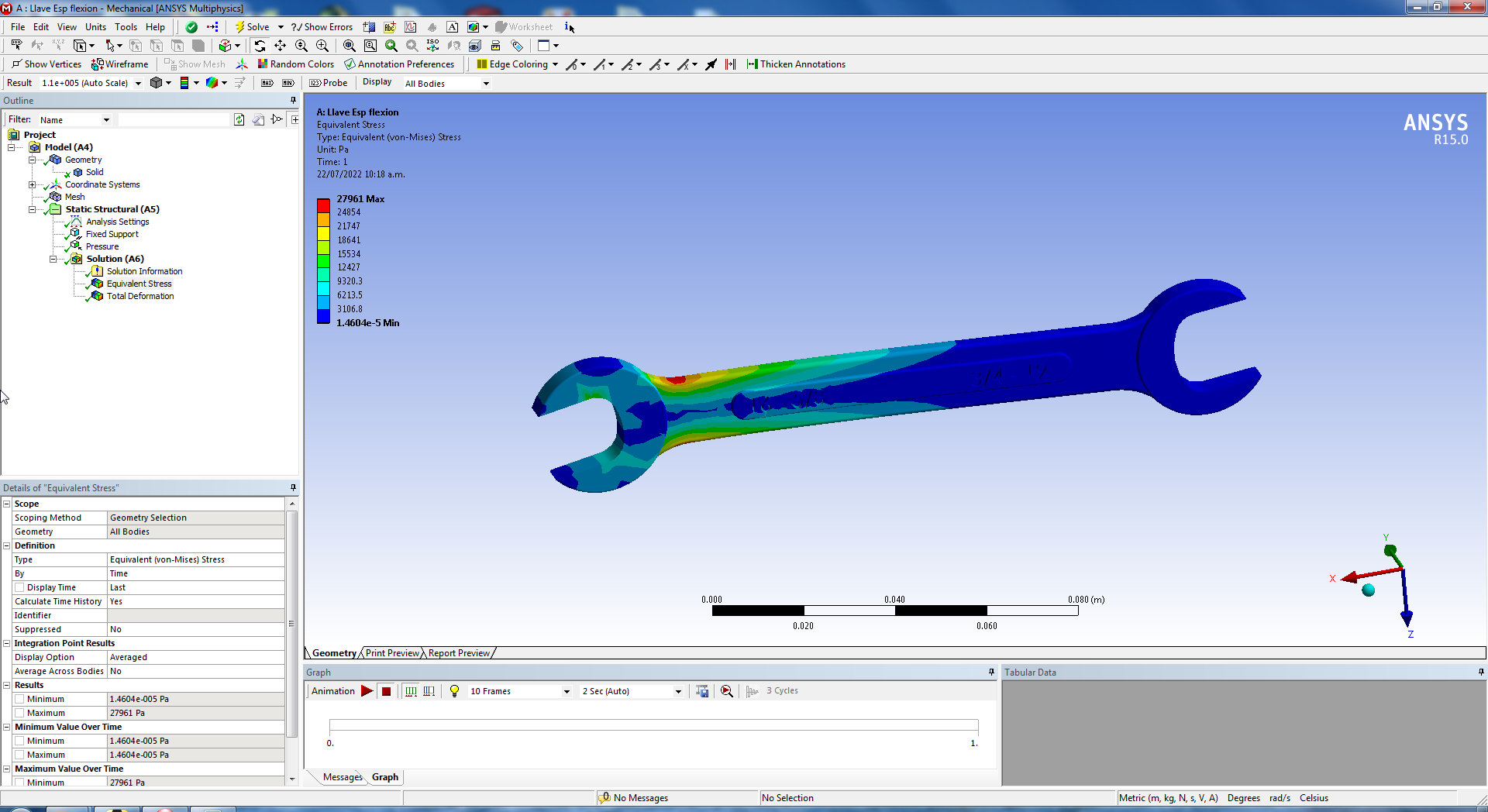The width and height of the screenshot is (1488, 812).
Task: Open the All Bodies display dropdown
Action: (486, 84)
